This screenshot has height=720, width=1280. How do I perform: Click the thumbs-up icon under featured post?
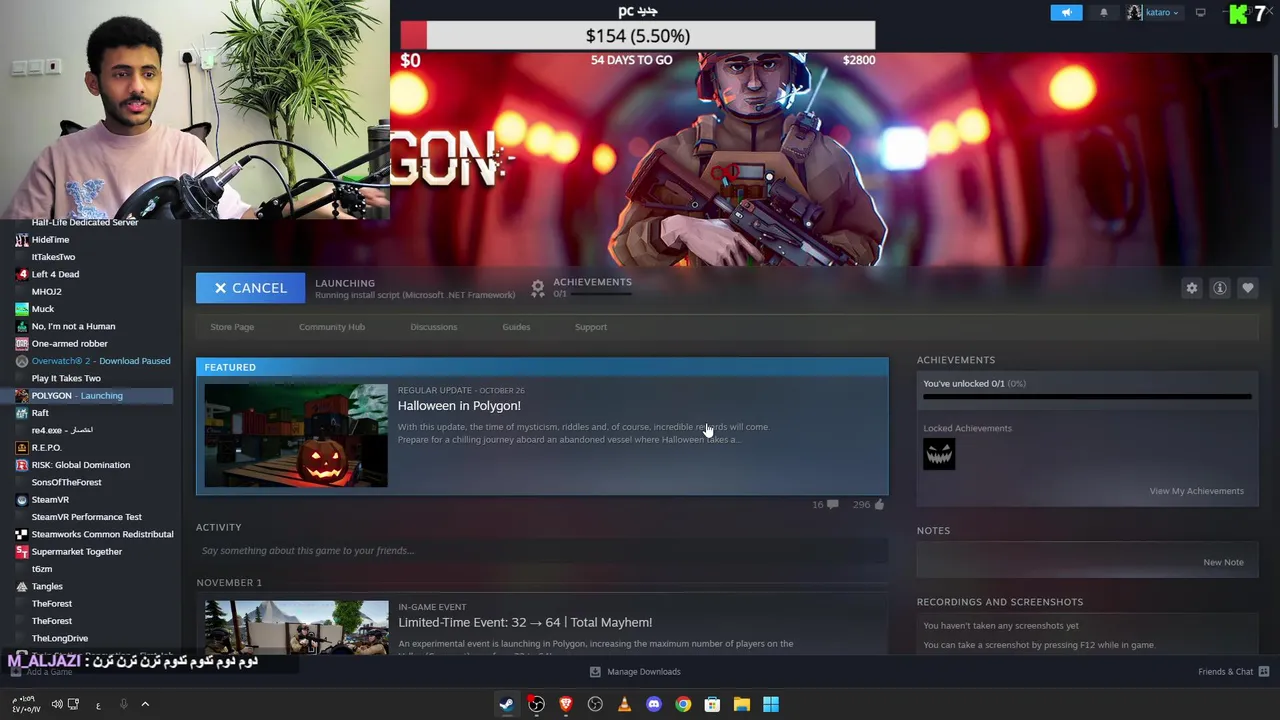[x=879, y=505]
